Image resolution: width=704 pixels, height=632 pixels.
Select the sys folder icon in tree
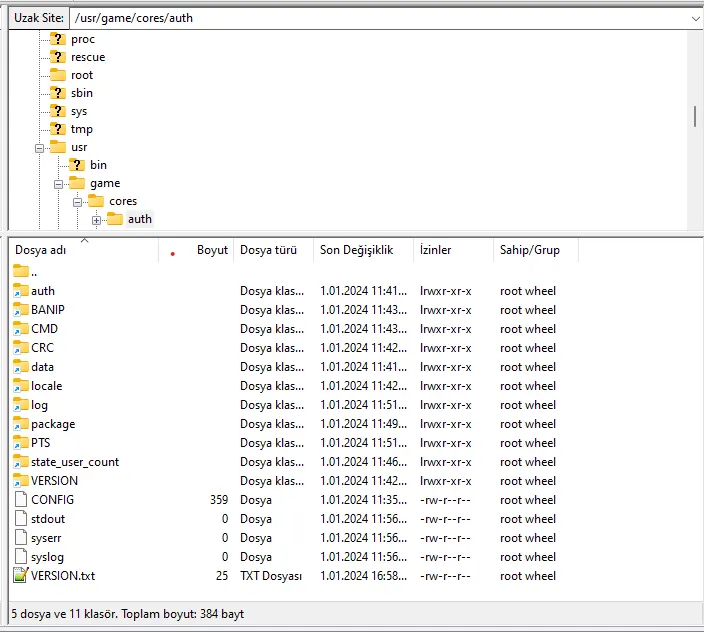click(x=58, y=110)
